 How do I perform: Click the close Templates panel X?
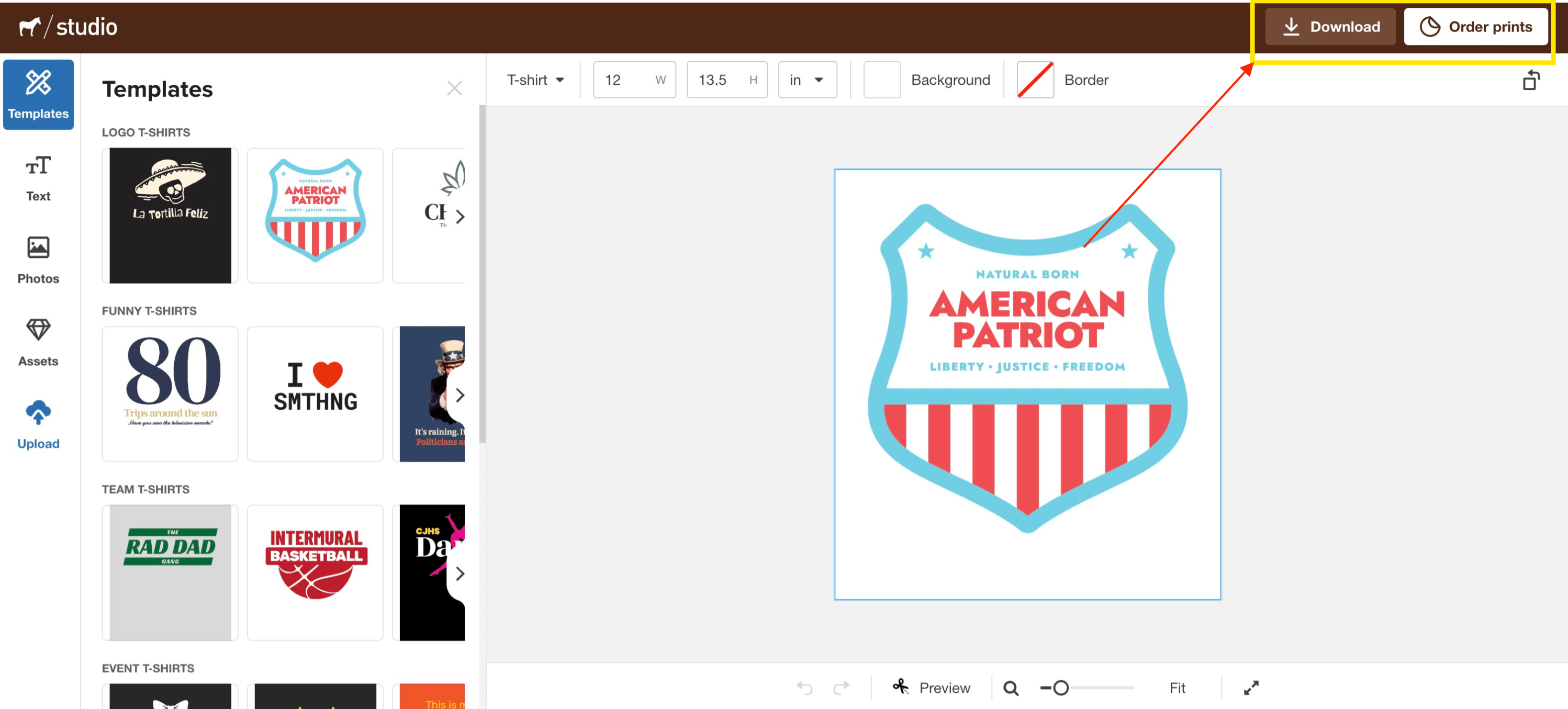point(453,88)
